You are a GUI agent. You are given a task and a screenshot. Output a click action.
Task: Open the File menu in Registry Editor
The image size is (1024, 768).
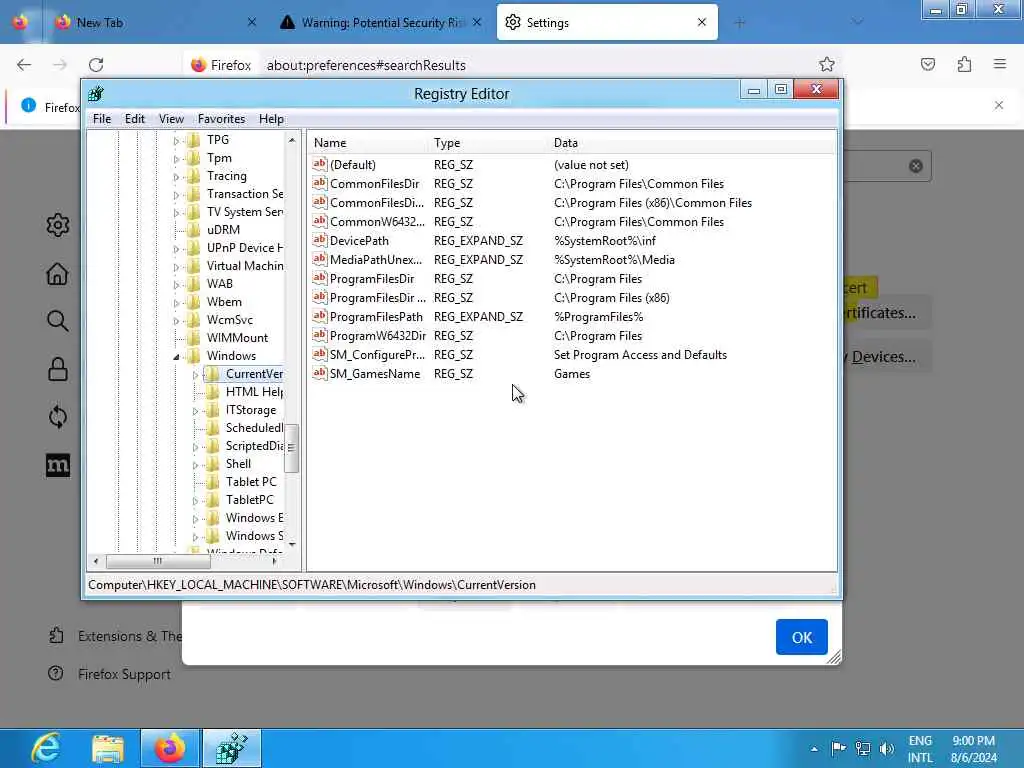102,119
